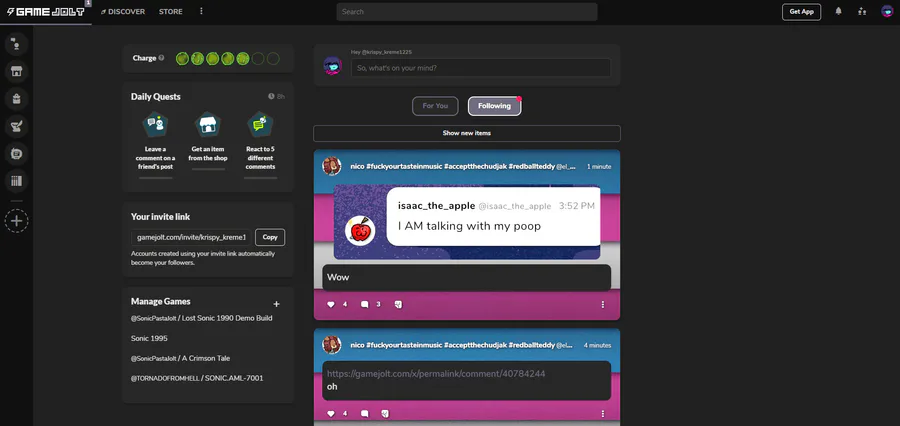Image resolution: width=900 pixels, height=426 pixels.
Task: Click the 'Daily Quests' heading
Action: (156, 97)
